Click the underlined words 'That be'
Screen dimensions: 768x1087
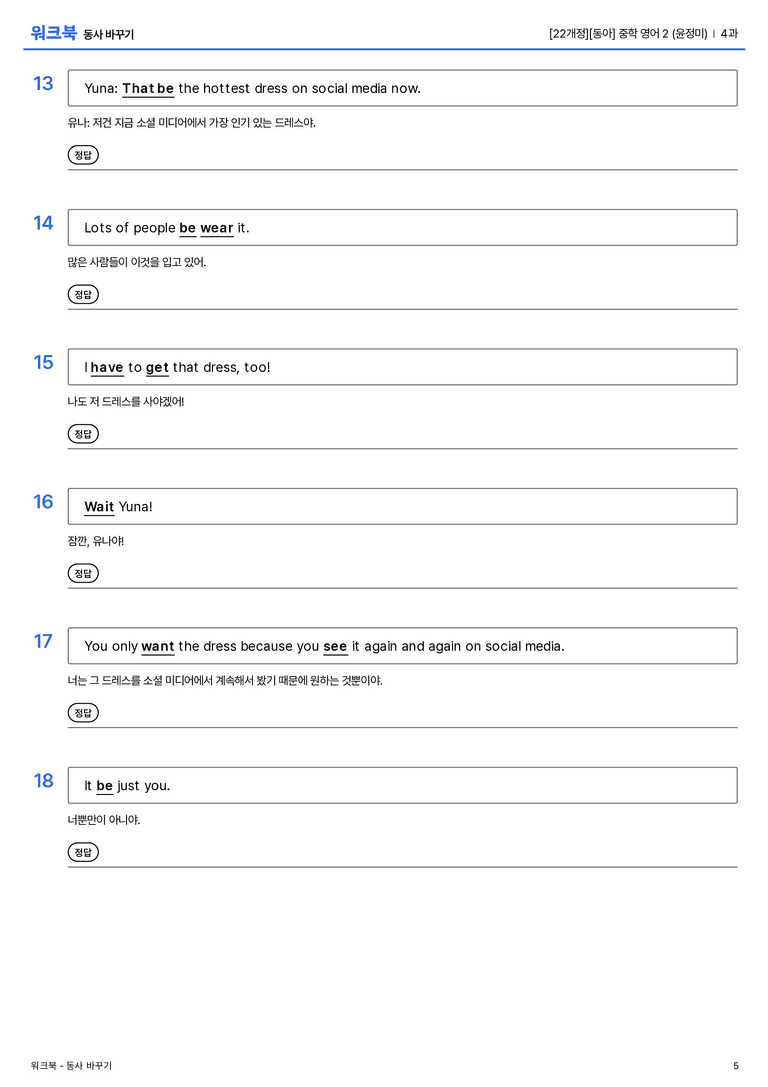[x=148, y=89]
